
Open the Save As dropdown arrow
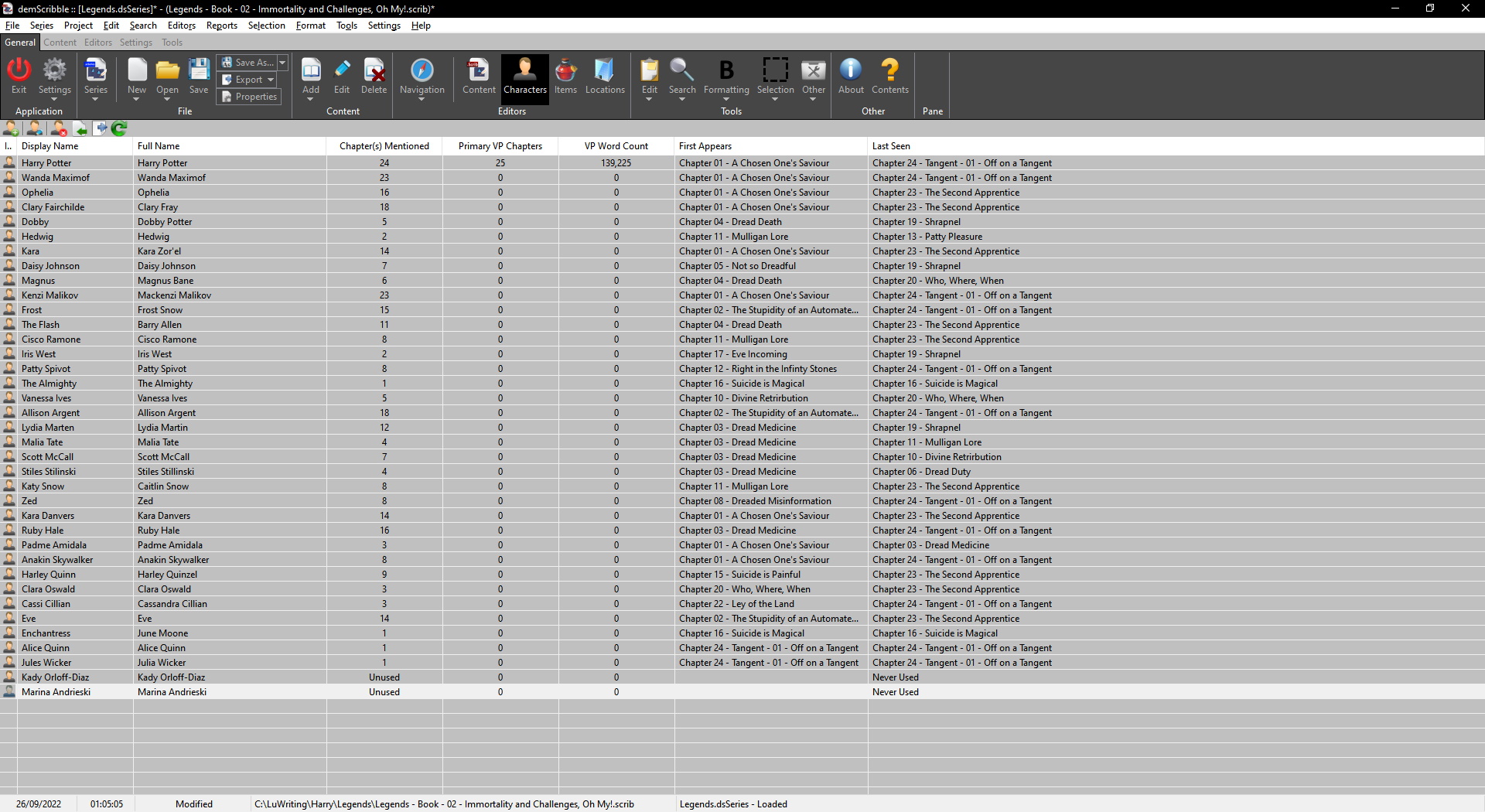click(282, 63)
